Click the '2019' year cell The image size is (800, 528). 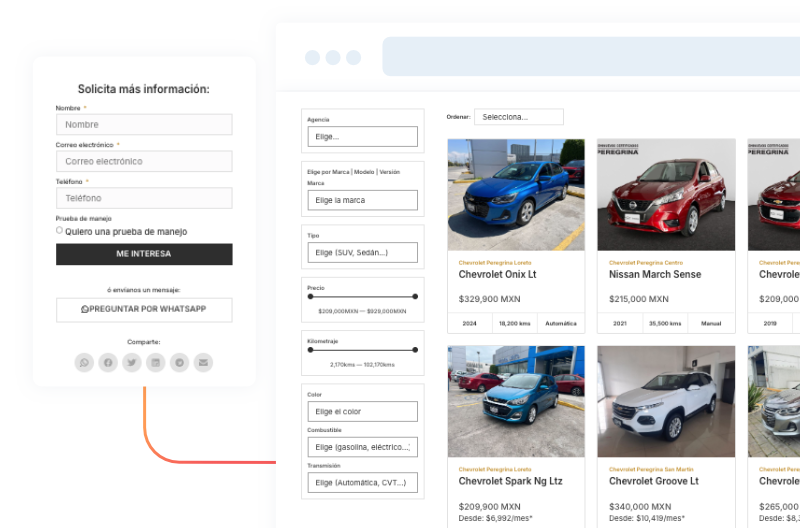770,323
